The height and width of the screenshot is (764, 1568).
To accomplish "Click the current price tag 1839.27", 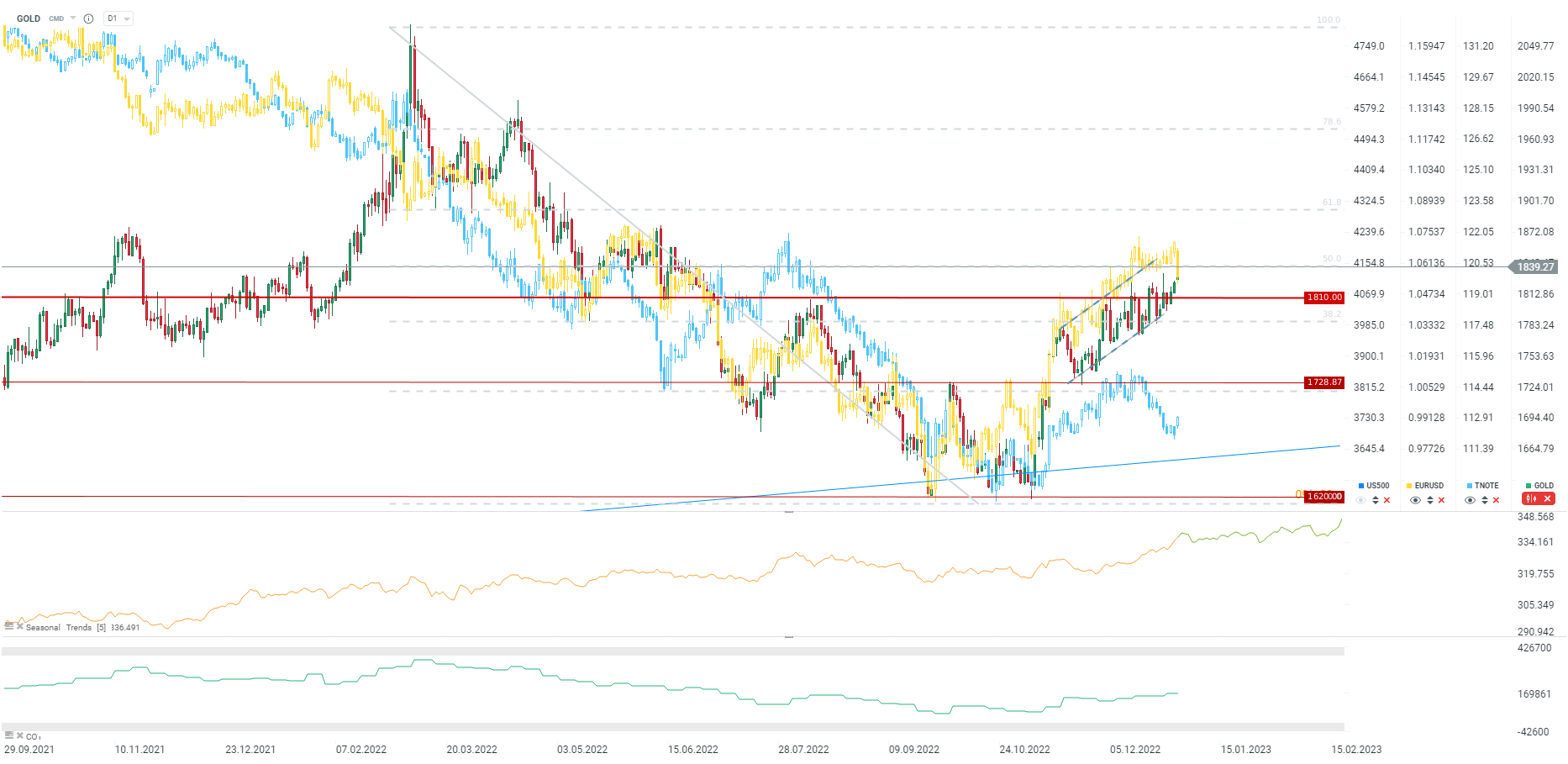I will [1535, 267].
